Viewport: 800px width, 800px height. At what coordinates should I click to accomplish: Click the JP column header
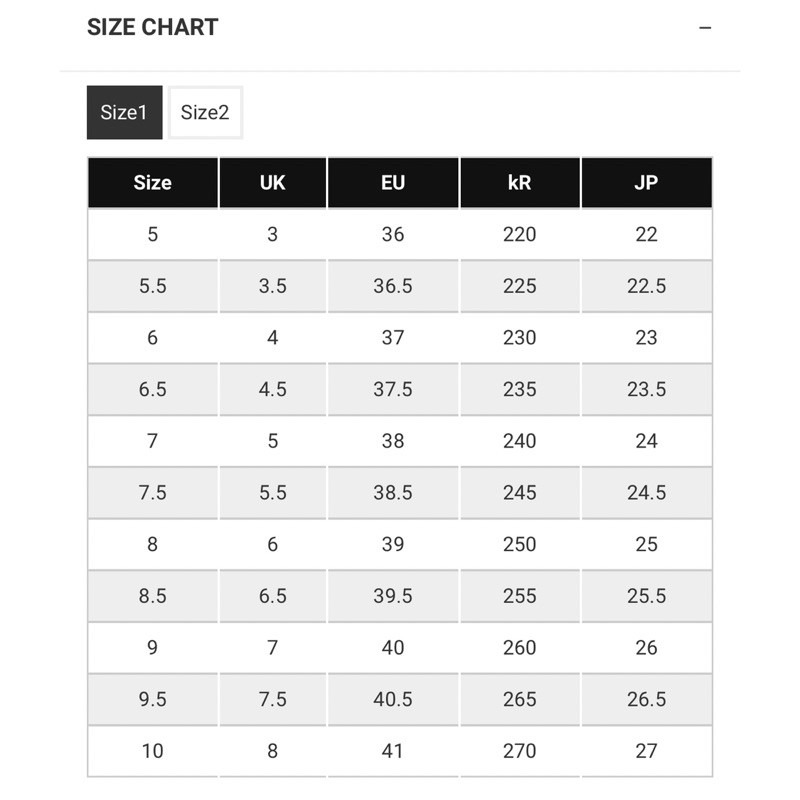pos(646,183)
